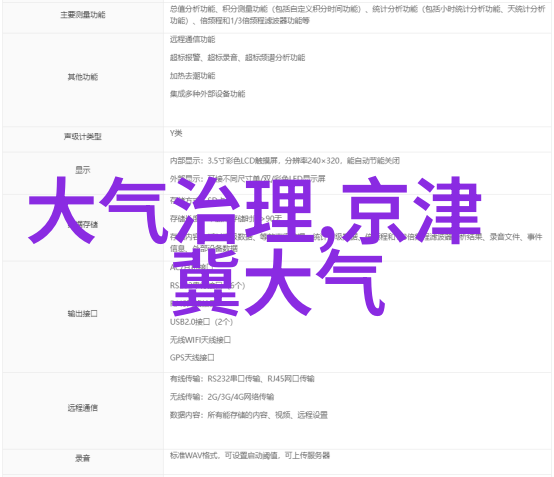
Task: Click the purple 大气治理 overlay title
Action: [171, 211]
